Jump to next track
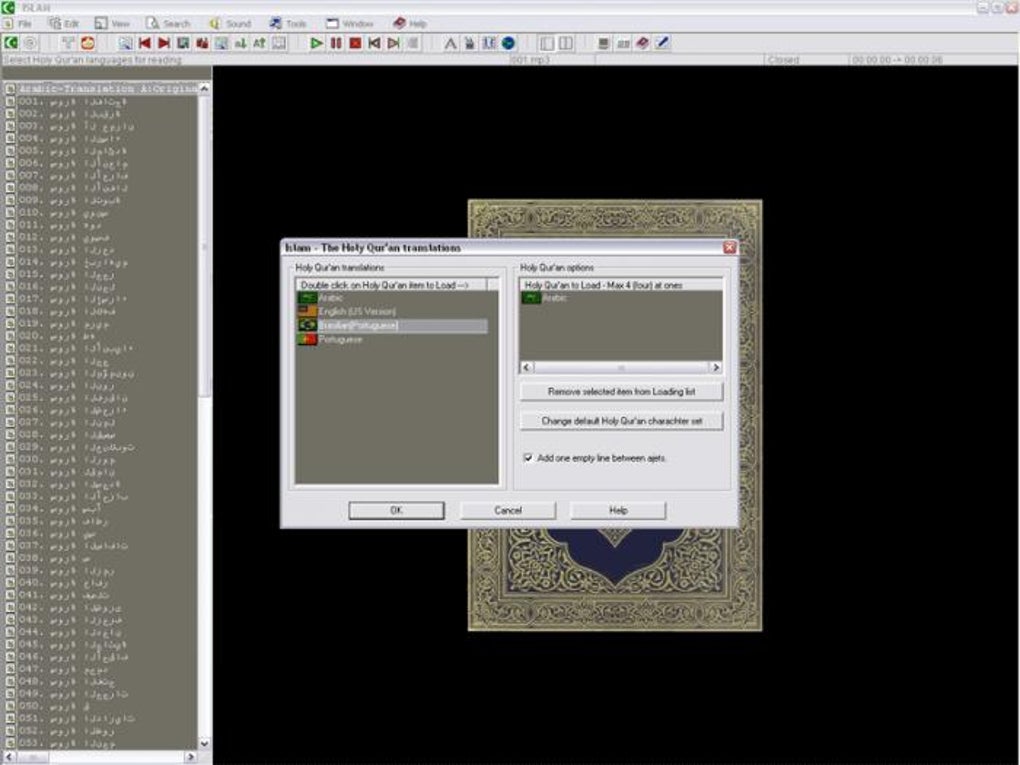Image resolution: width=1020 pixels, height=765 pixels. 393,43
